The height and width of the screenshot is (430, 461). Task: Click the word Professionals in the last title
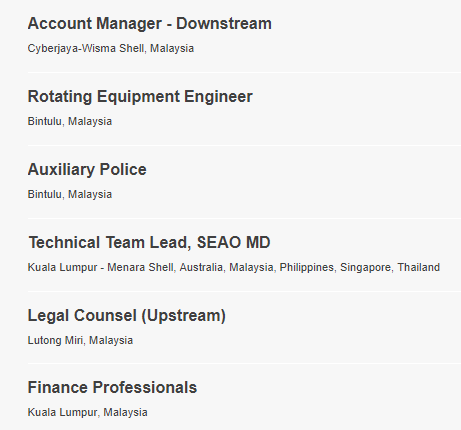[145, 388]
